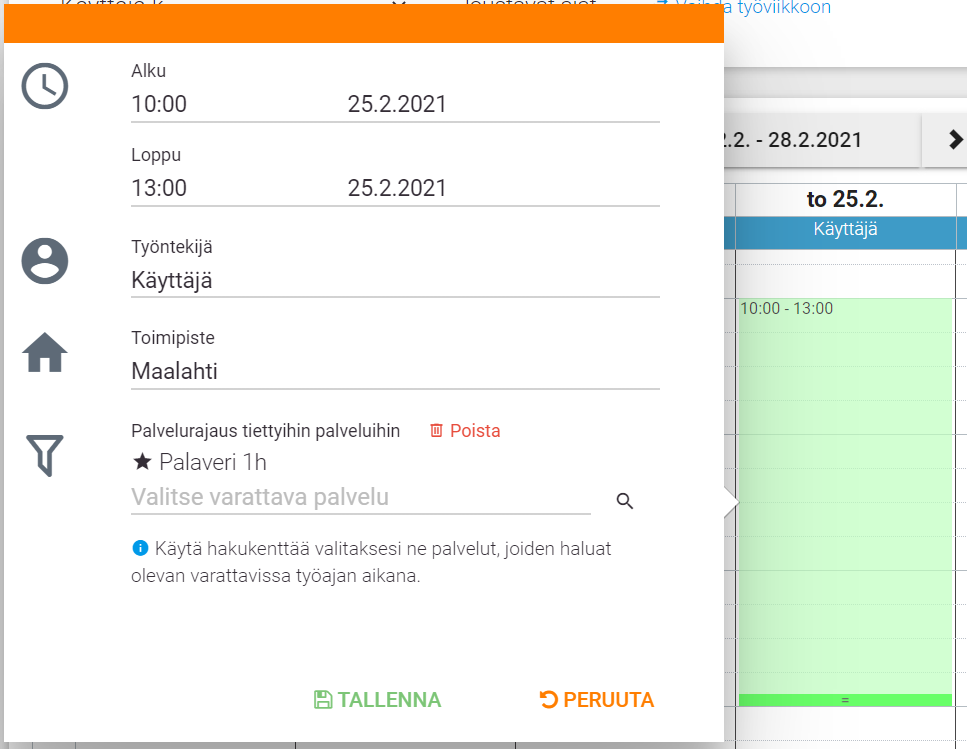Screen dimensions: 967x749
Task: Select the Palaveri 1h service entry
Action: 200,462
